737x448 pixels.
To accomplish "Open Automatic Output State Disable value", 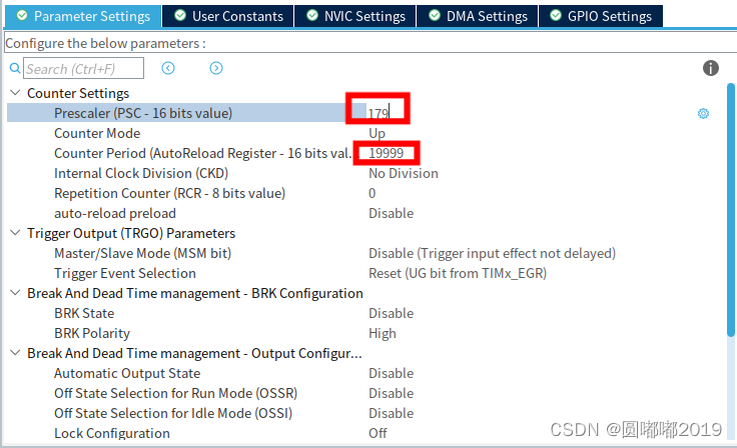I will tap(391, 373).
